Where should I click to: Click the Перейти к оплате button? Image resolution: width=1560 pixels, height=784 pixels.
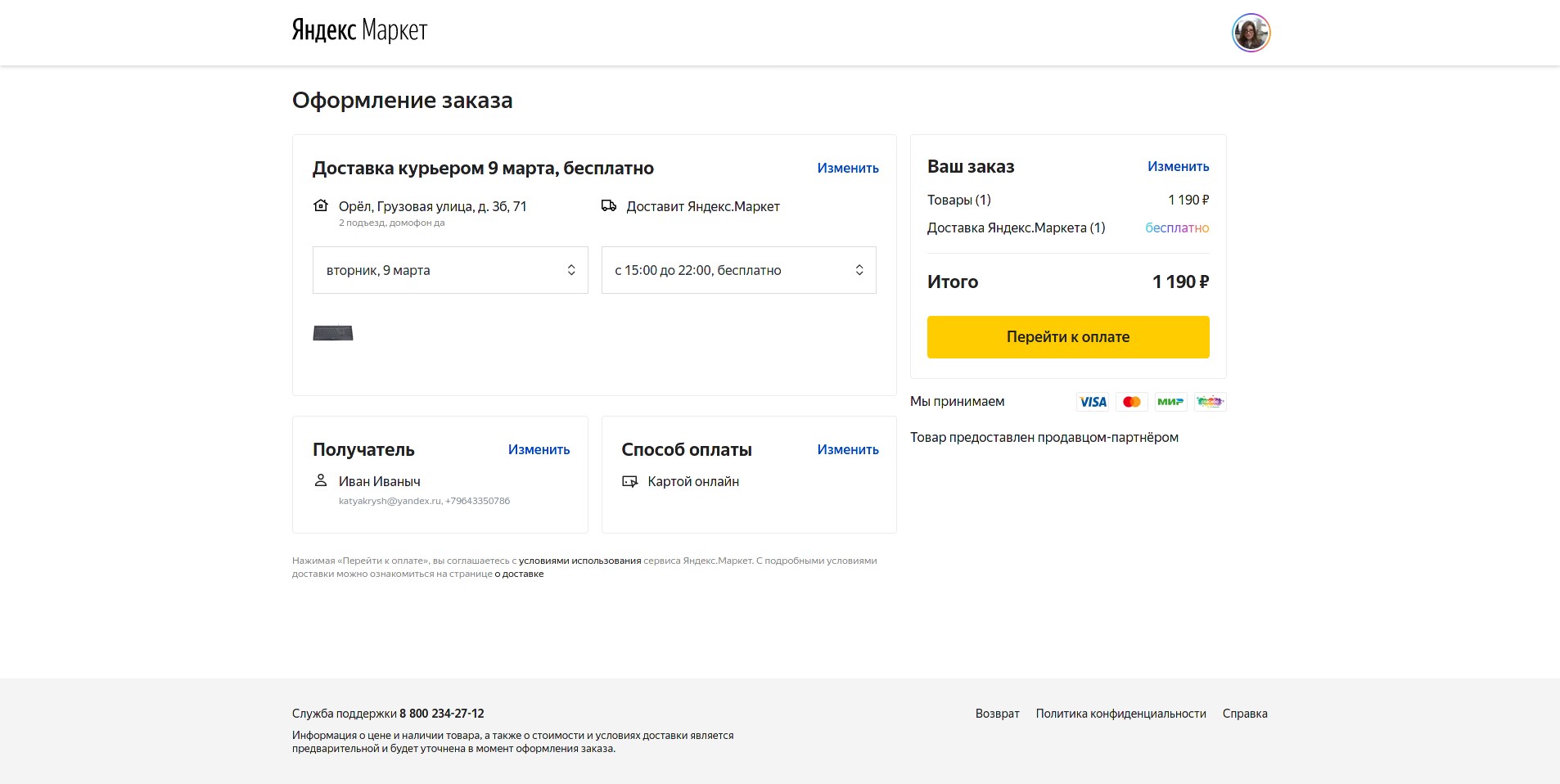(x=1068, y=337)
